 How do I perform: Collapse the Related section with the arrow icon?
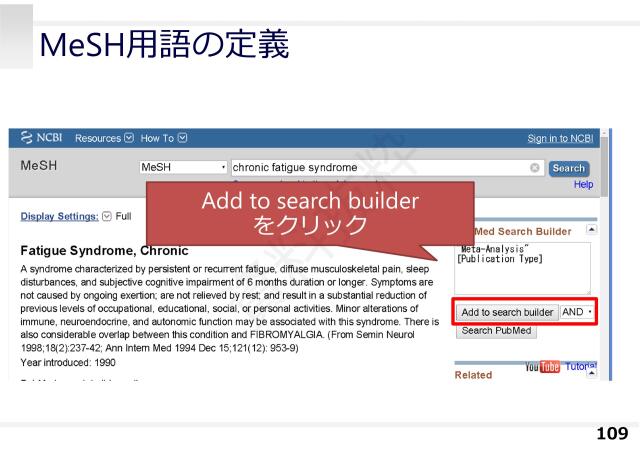point(590,374)
